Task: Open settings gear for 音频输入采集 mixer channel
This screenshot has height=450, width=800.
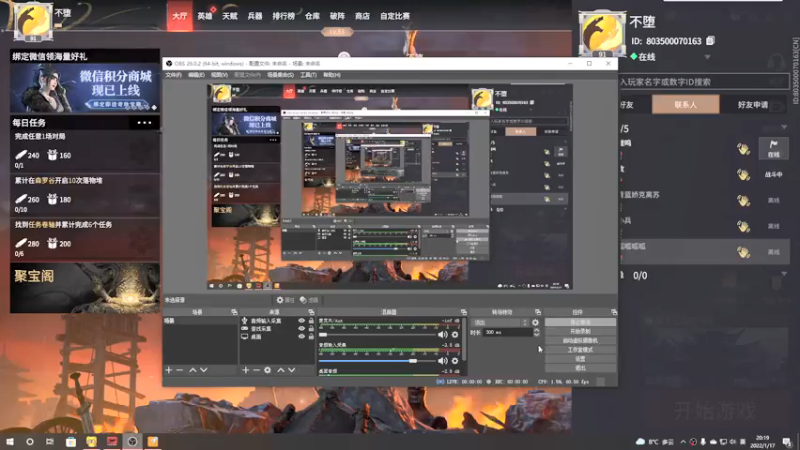Action: pos(455,361)
